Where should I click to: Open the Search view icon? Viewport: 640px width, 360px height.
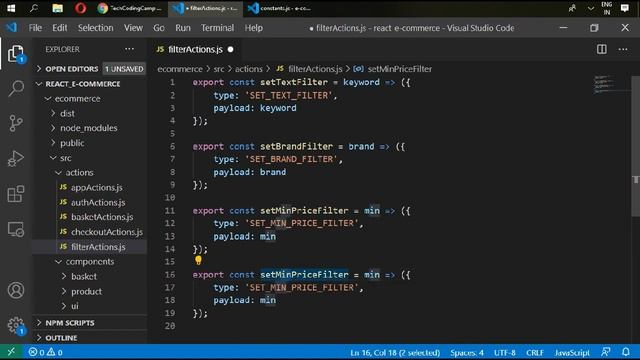[16, 88]
